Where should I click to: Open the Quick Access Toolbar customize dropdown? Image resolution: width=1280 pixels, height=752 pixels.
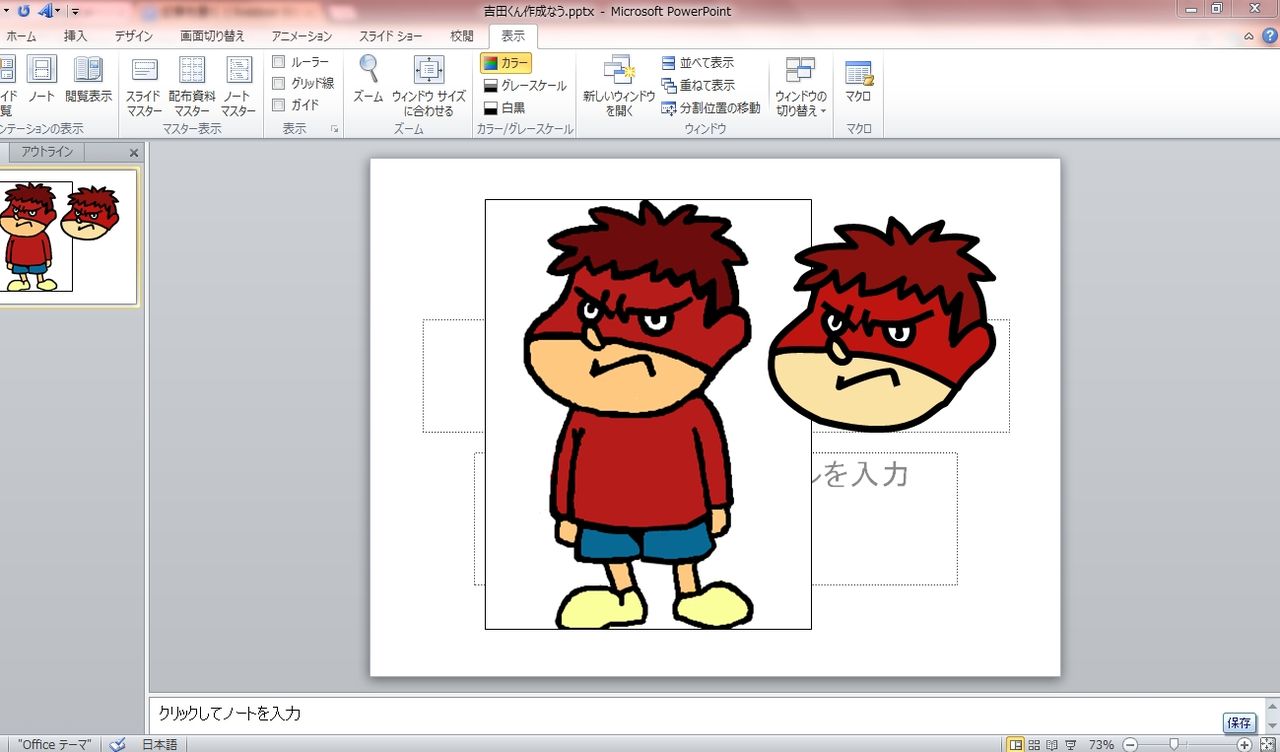pyautogui.click(x=75, y=12)
